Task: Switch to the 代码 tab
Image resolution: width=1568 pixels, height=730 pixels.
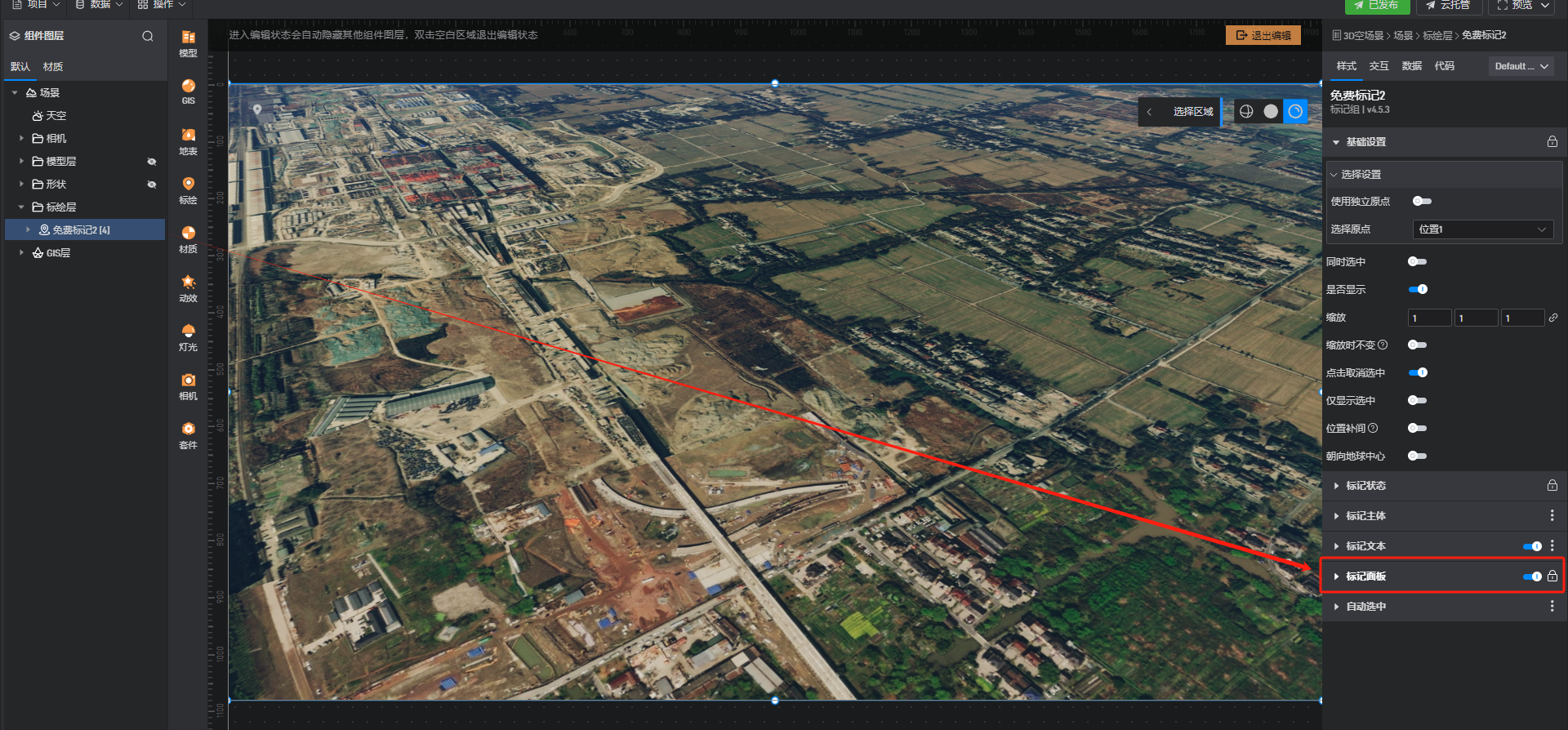Action: point(1444,66)
